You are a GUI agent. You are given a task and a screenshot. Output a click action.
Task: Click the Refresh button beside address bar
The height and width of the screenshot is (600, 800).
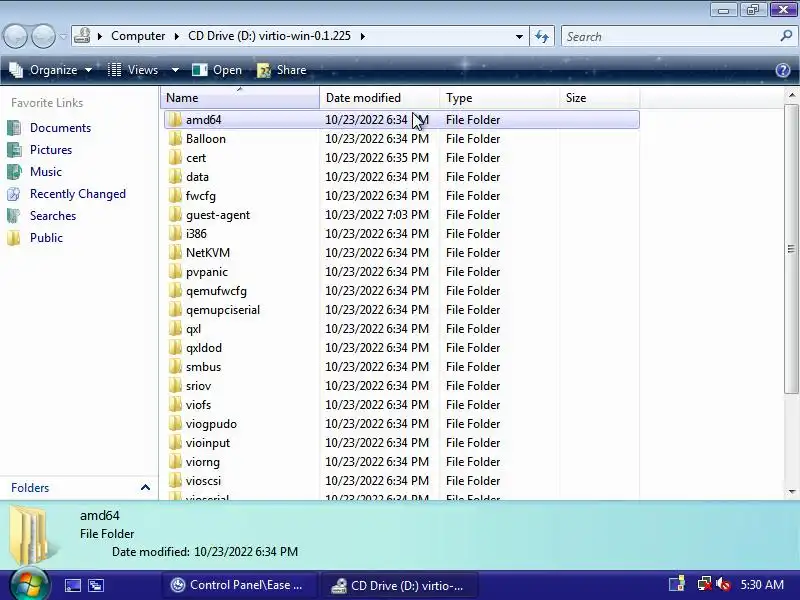click(542, 36)
